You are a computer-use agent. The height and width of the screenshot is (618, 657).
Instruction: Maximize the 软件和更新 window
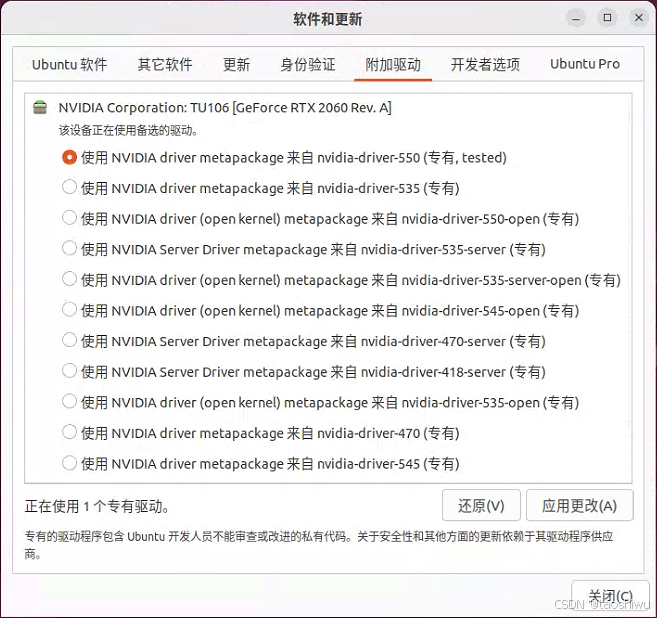click(x=607, y=18)
